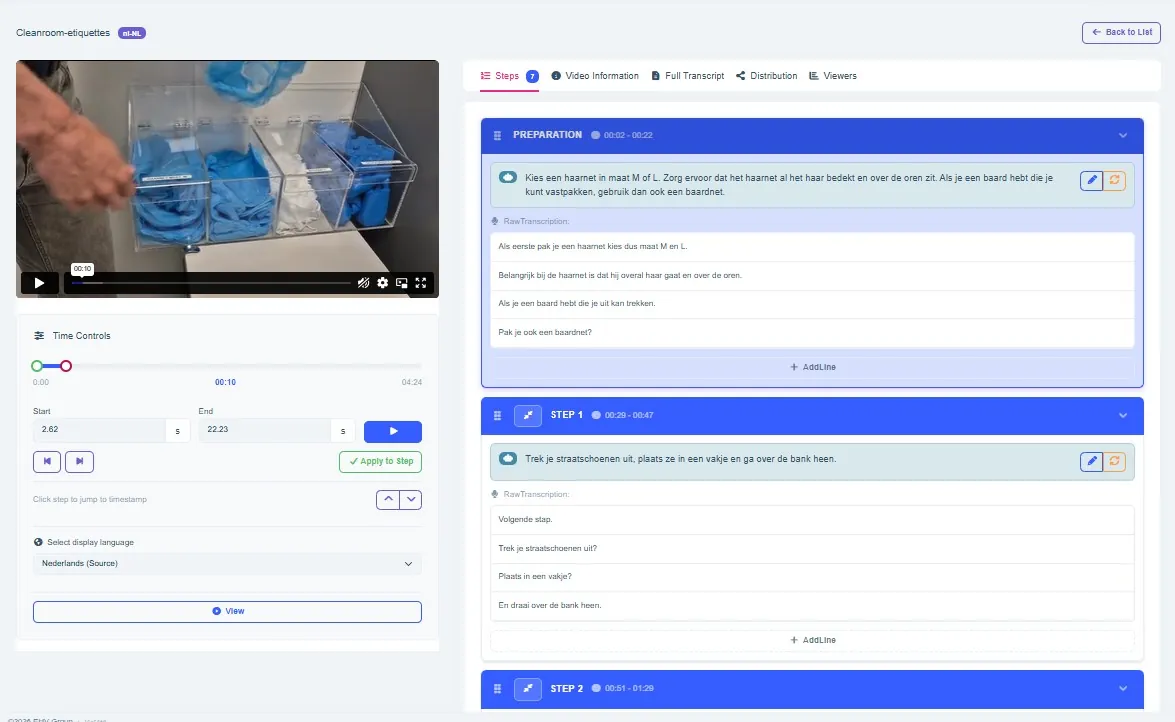
Task: Click STEP 1 timestamp 00:29 - 00:47
Action: pos(629,415)
